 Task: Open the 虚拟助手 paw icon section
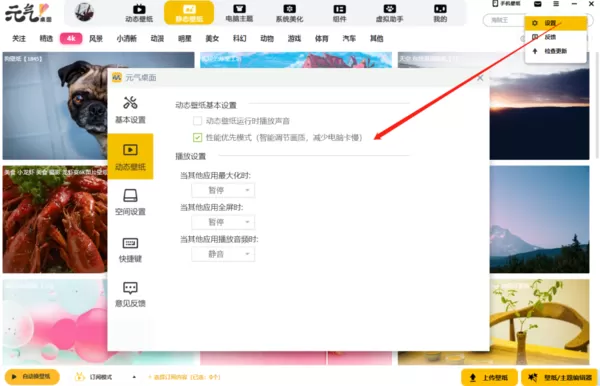pyautogui.click(x=390, y=13)
